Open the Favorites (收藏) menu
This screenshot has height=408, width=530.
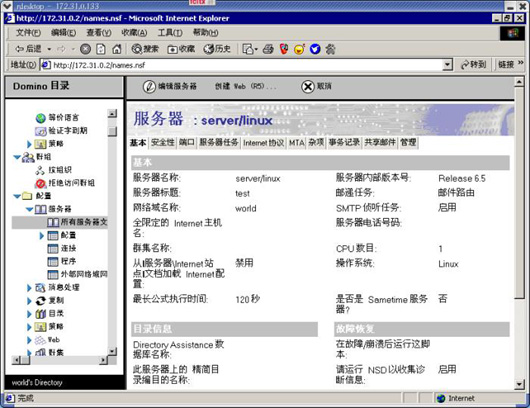(x=134, y=33)
